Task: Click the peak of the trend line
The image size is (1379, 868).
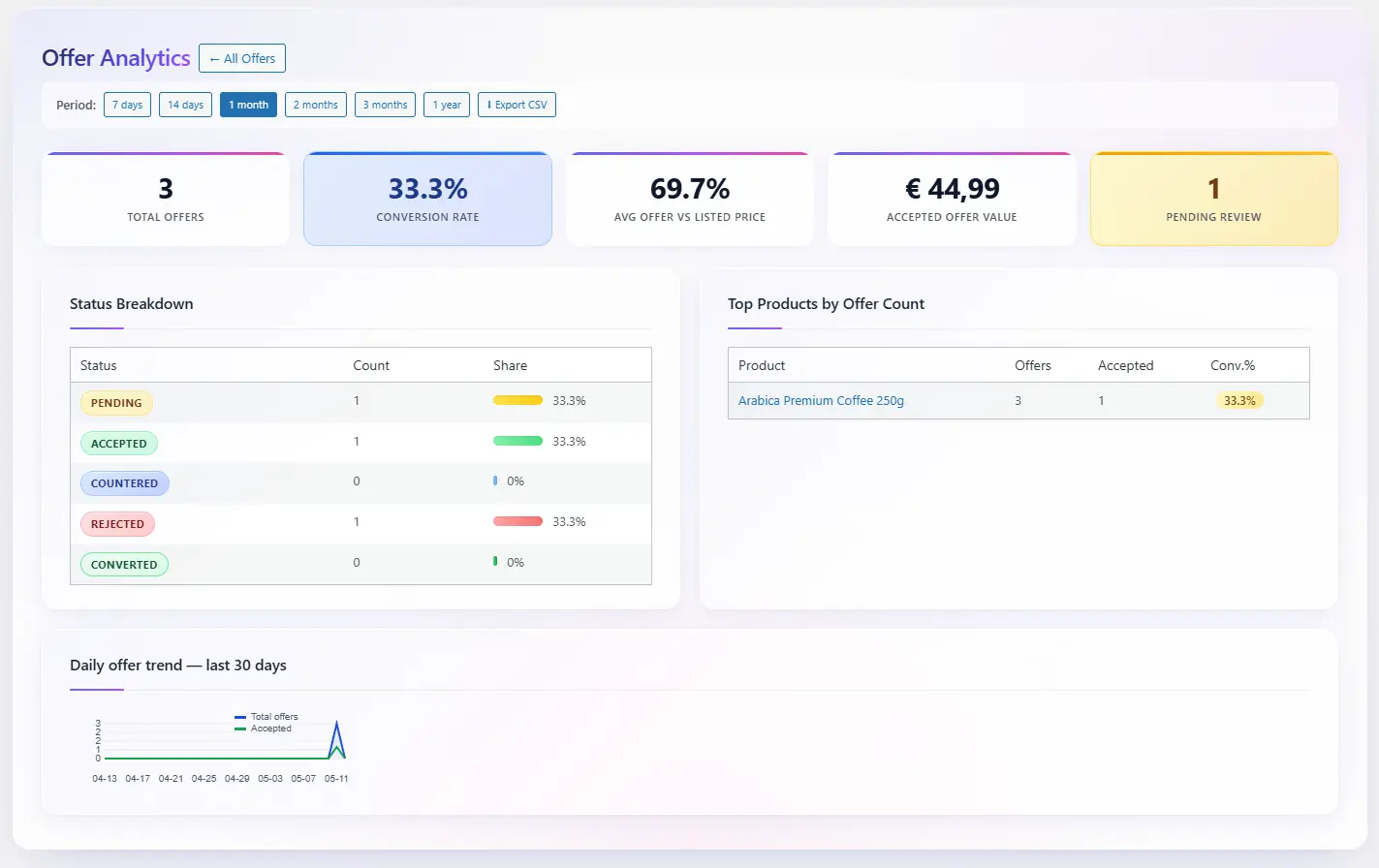Action: [336, 723]
